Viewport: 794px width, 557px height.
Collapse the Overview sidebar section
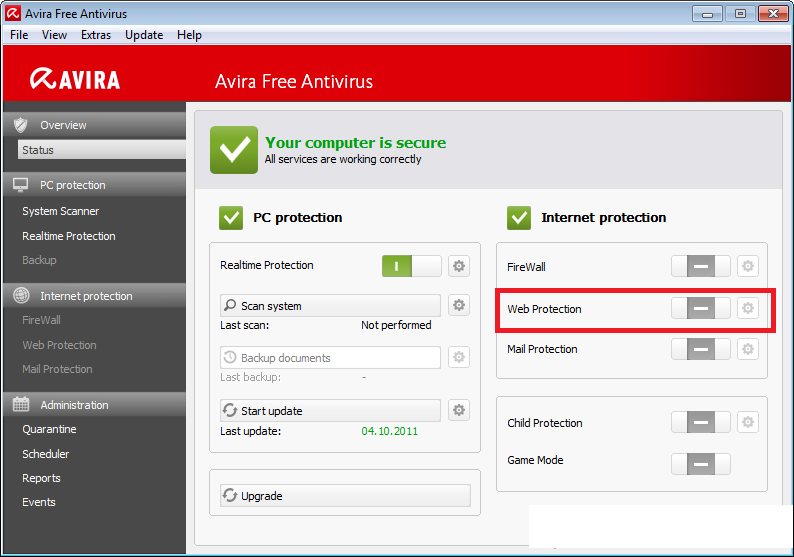[x=95, y=125]
